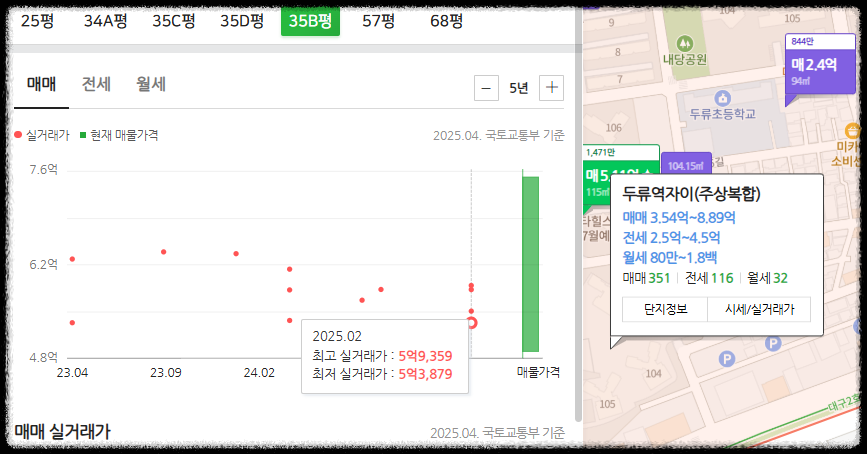Switch to the 월세 transaction tab
The width and height of the screenshot is (867, 454).
pos(151,85)
